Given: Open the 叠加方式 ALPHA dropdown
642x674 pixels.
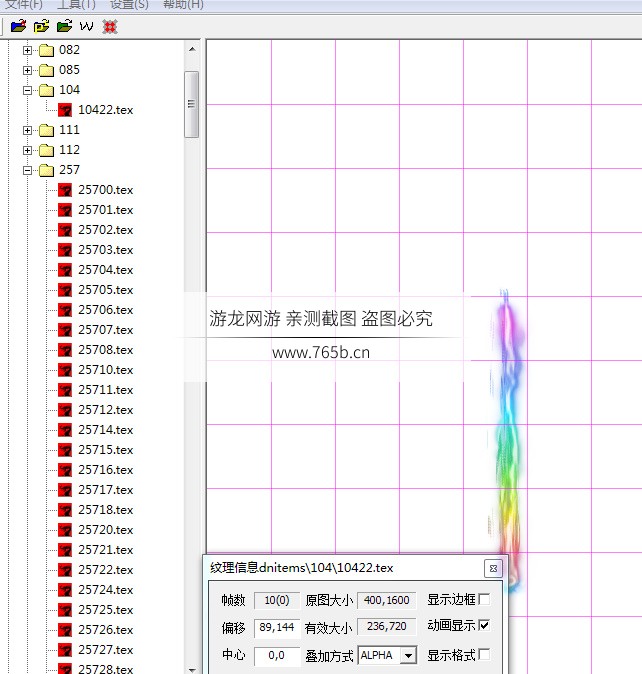Looking at the screenshot, I should pyautogui.click(x=409, y=656).
